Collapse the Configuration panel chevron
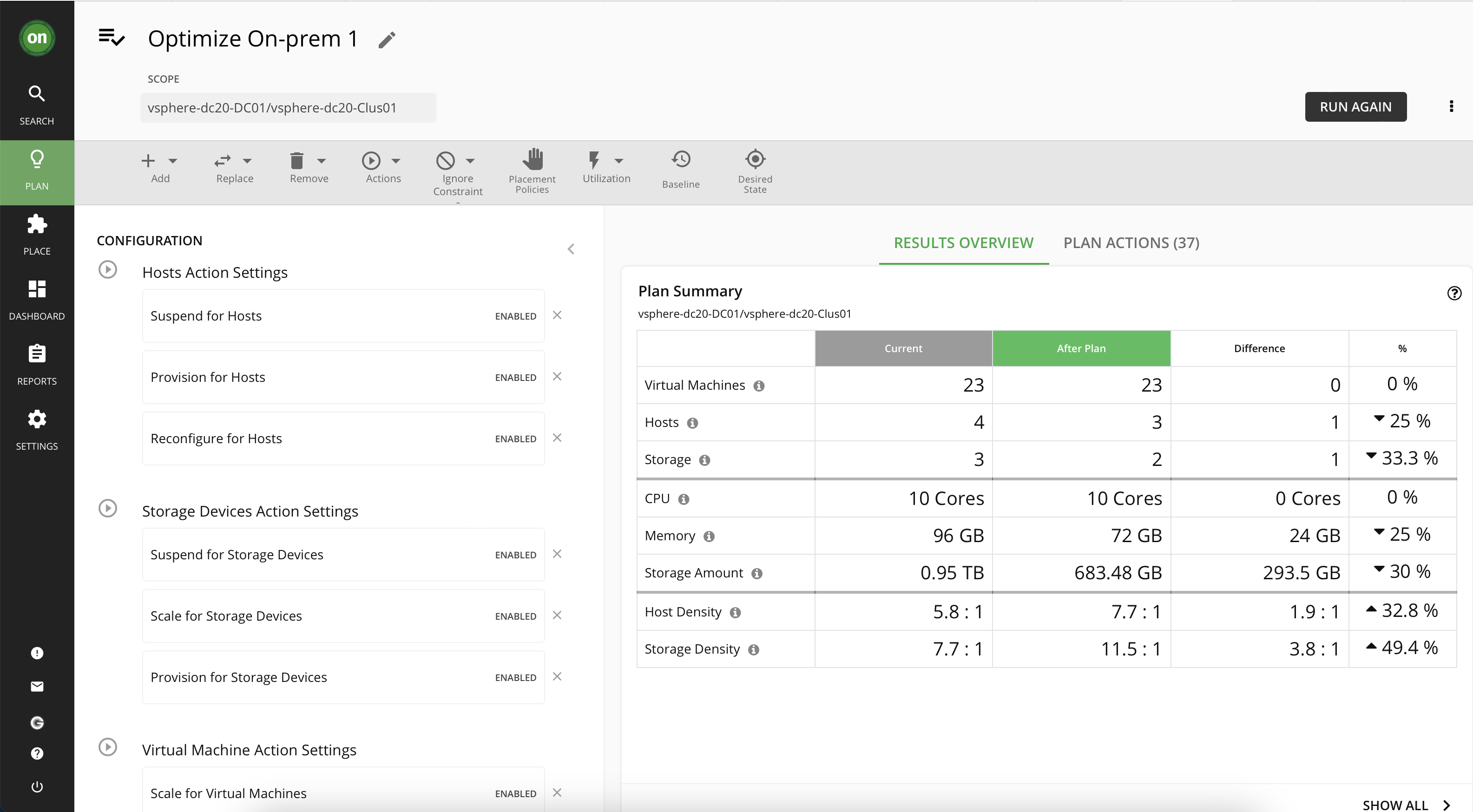The height and width of the screenshot is (812, 1473). 571,249
